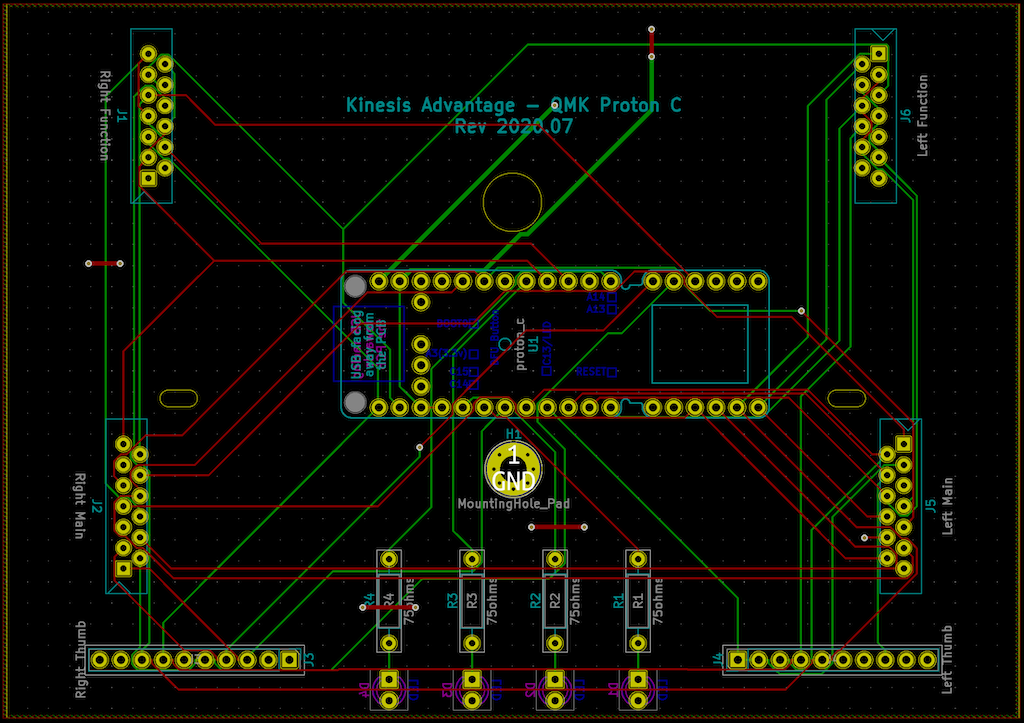Click the C14 pad marker on the Proton C
The height and width of the screenshot is (723, 1024).
tap(475, 385)
